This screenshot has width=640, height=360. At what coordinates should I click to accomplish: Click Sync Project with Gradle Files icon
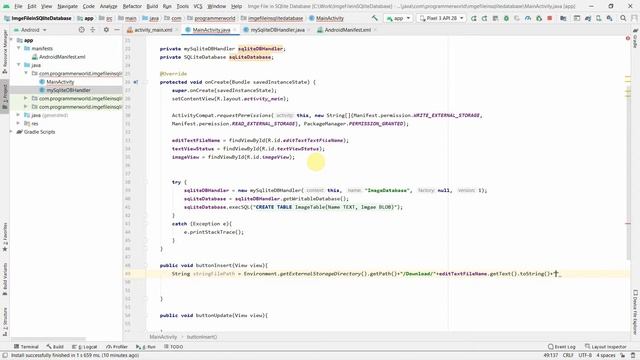[x=588, y=18]
